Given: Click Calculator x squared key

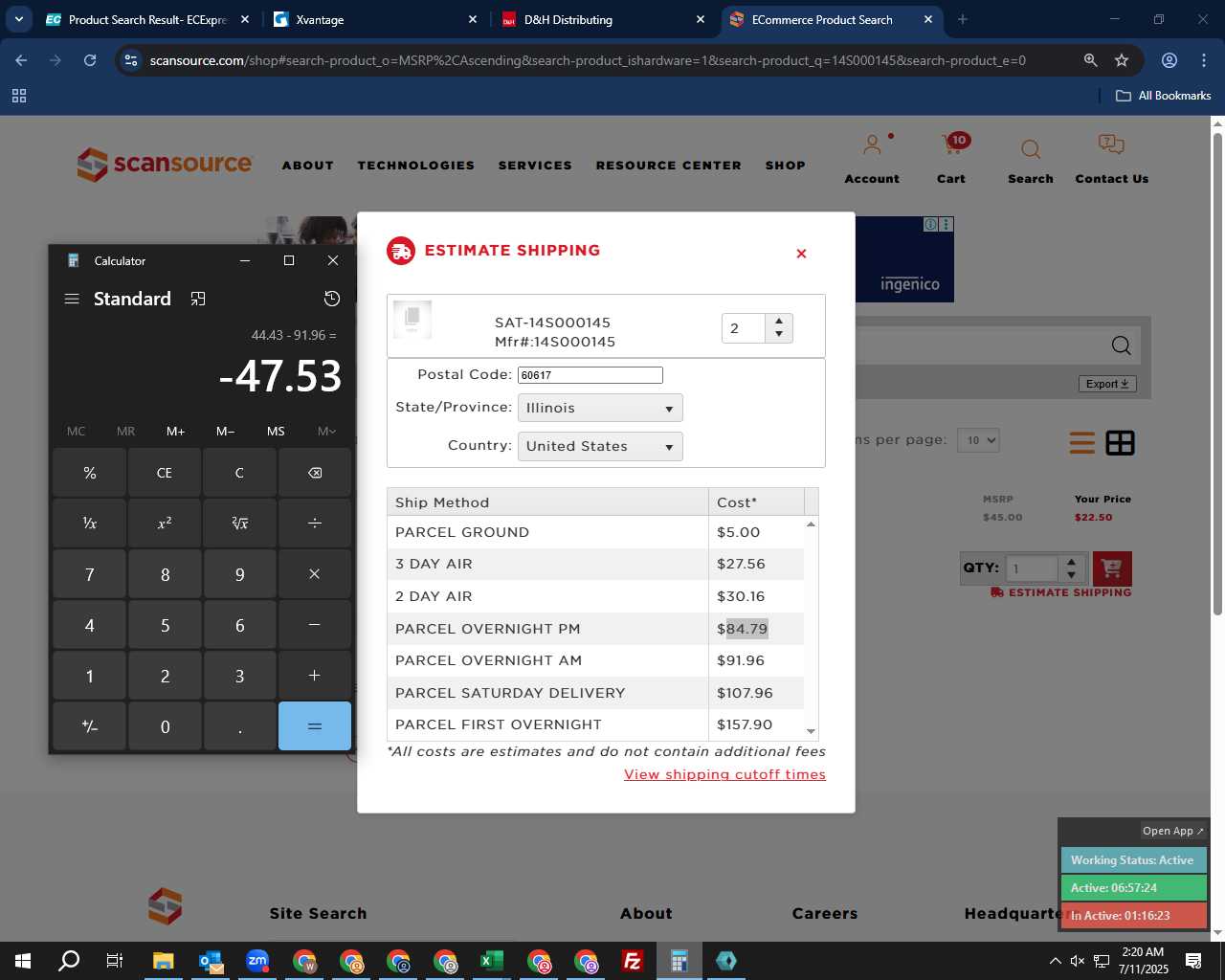Looking at the screenshot, I should pos(165,523).
